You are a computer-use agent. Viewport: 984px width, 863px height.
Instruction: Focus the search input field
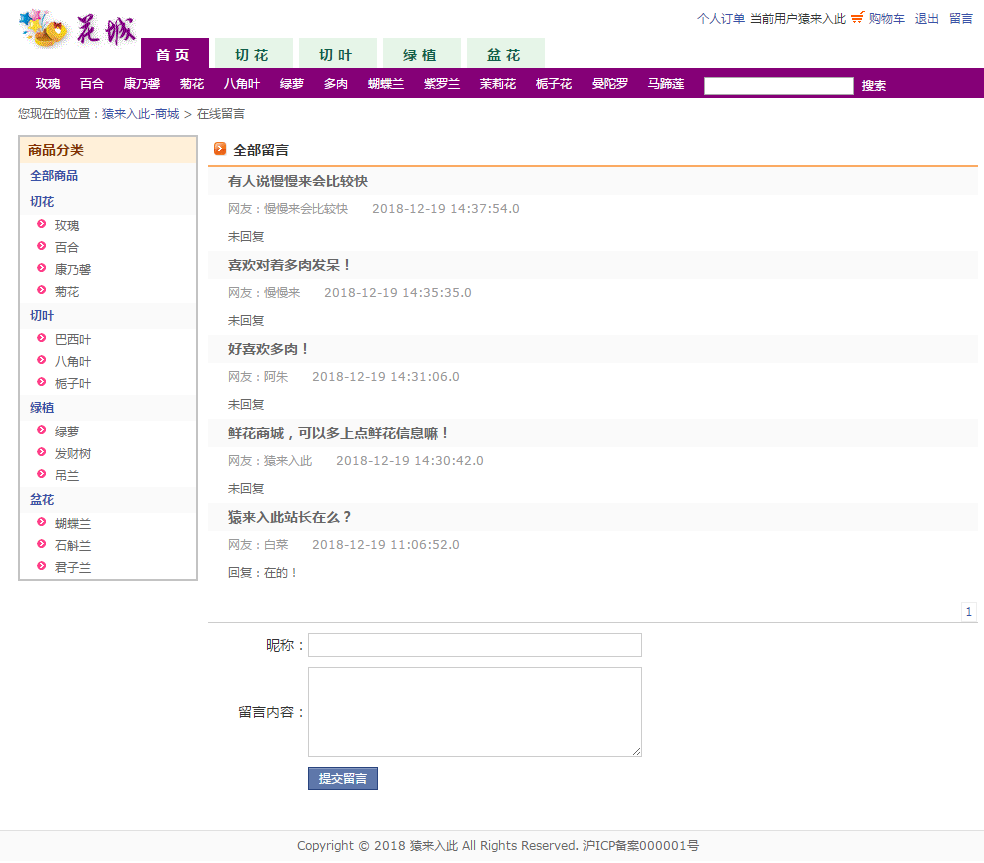778,85
